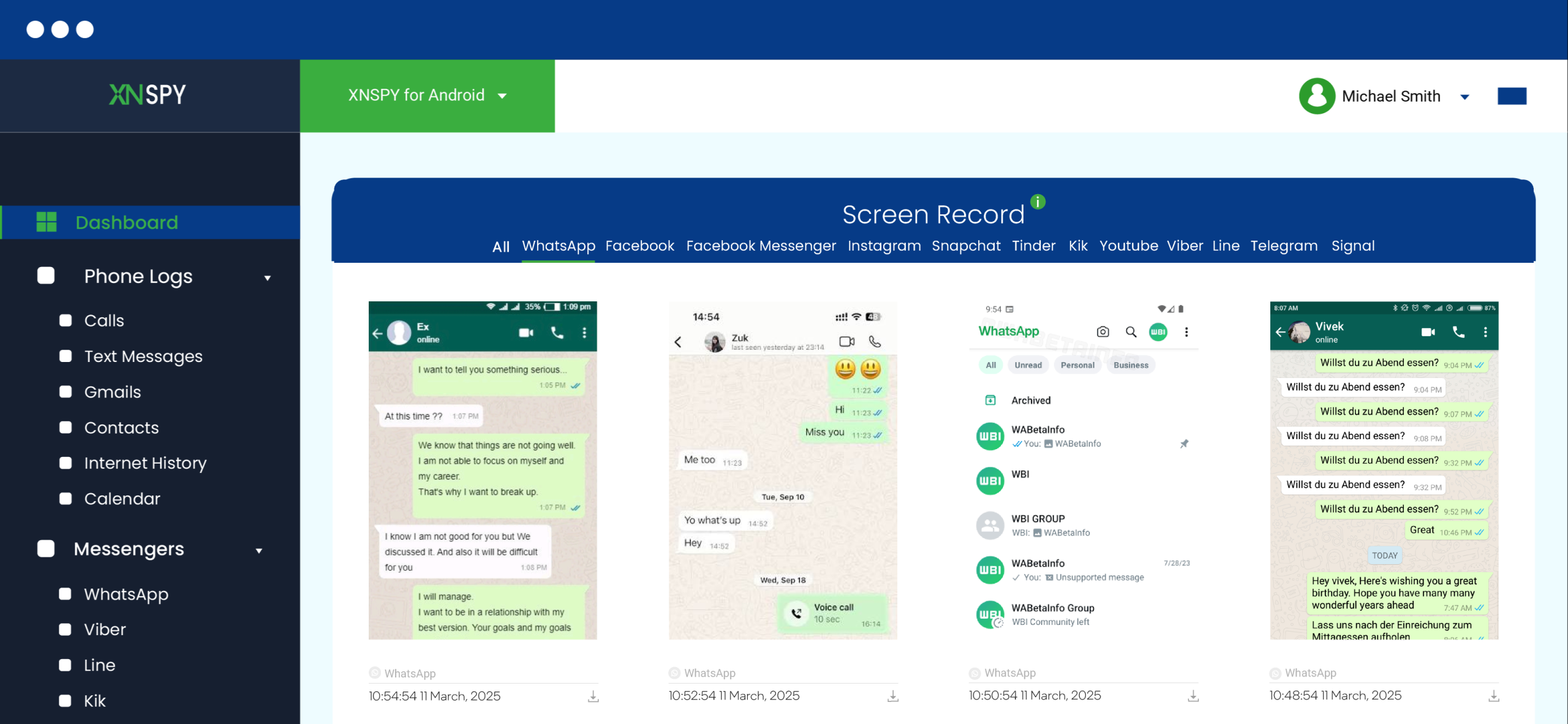The image size is (1568, 724).
Task: Toggle the Messengers checkbox
Action: pos(46,548)
